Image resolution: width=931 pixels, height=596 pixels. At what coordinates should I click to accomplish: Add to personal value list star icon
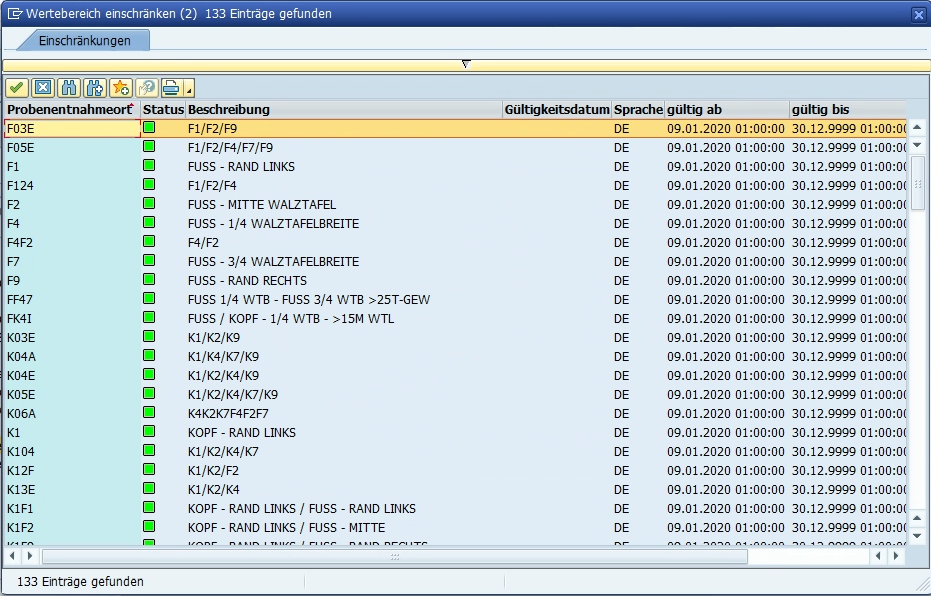(121, 88)
